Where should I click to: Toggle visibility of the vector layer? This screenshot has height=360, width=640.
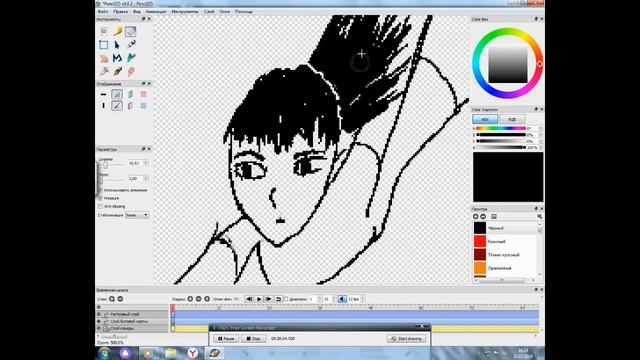click(99, 314)
